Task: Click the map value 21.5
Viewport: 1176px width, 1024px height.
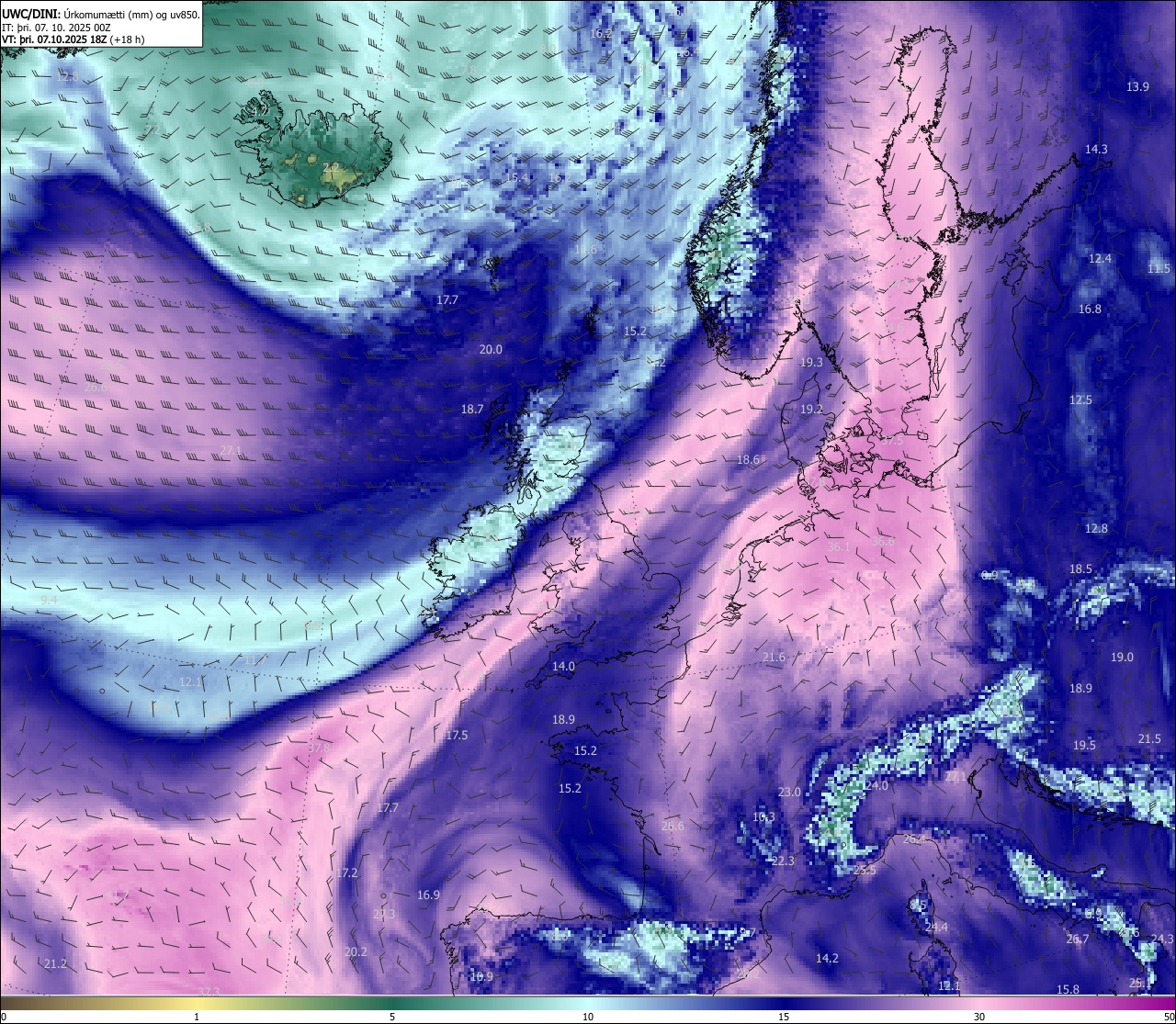Action: tap(1149, 738)
